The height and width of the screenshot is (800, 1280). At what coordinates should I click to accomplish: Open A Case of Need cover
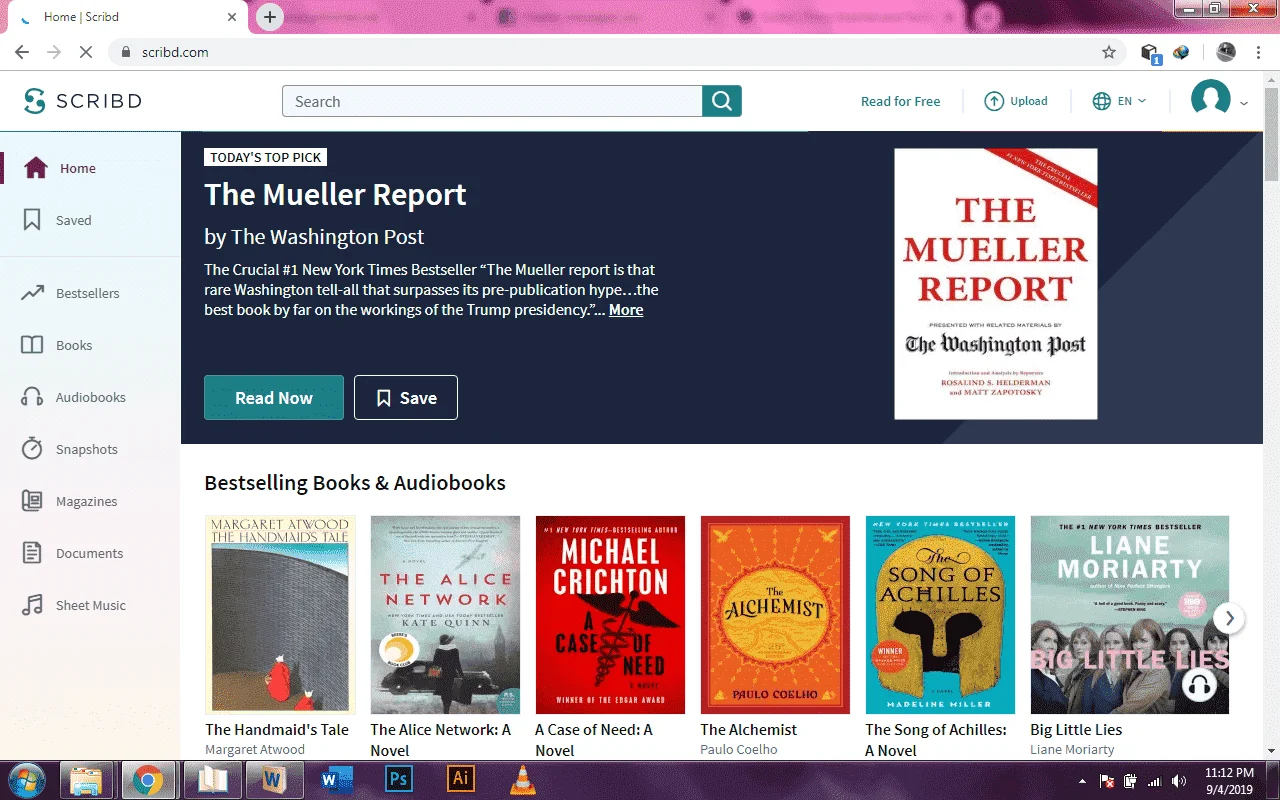point(610,614)
